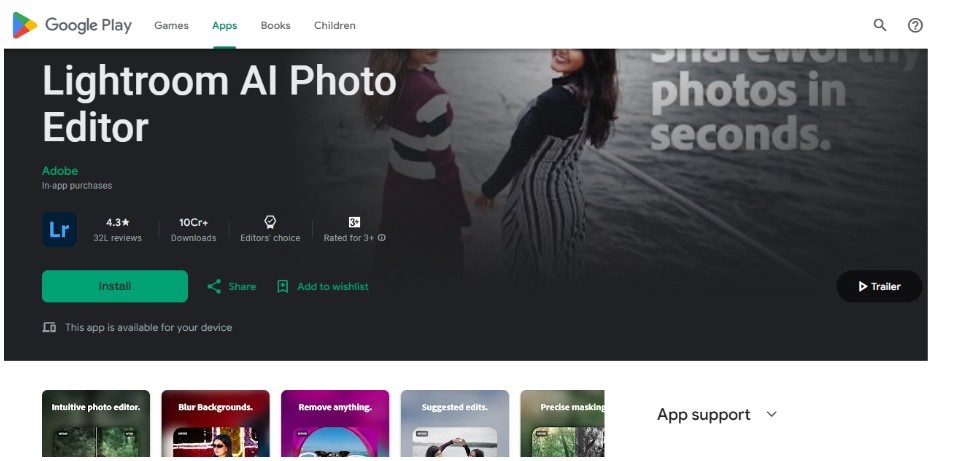
Task: Play the Trailer video
Action: (879, 286)
